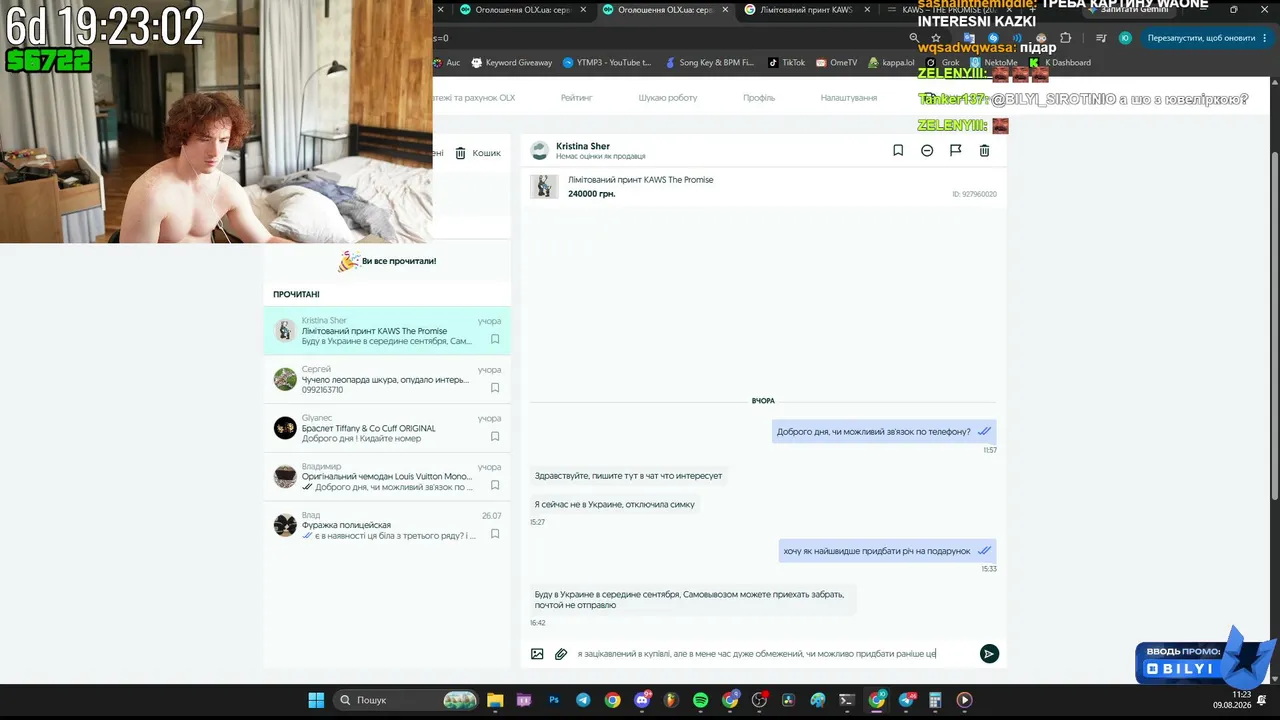Go to the Налаштування tab
The height and width of the screenshot is (720, 1280).
849,98
